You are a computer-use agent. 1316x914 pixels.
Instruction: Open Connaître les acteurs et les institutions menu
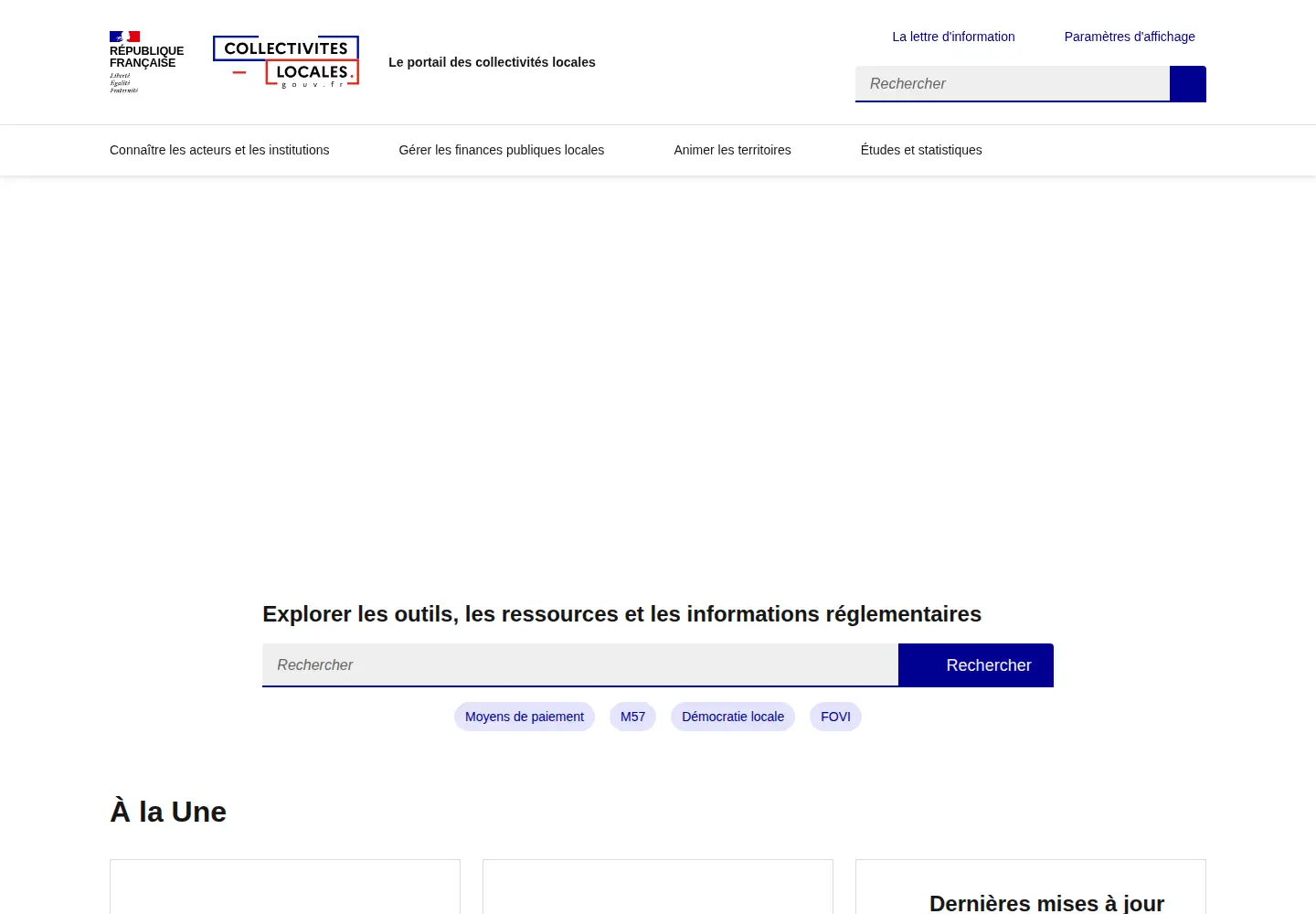click(x=219, y=150)
